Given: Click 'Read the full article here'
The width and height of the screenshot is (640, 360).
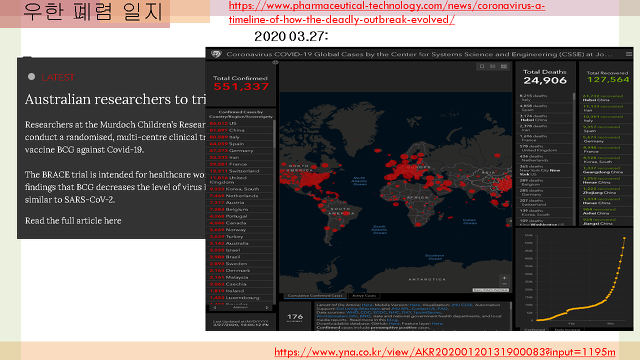Looking at the screenshot, I should pyautogui.click(x=73, y=221).
